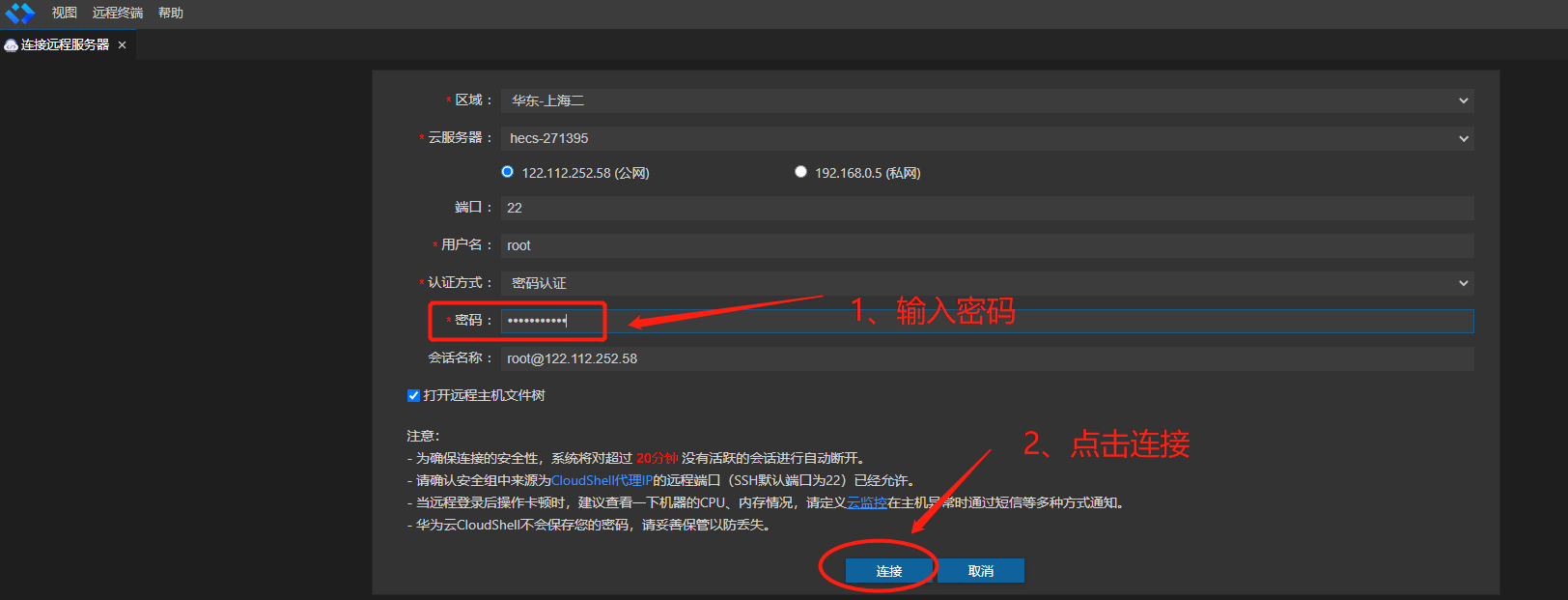Click the 端口 input field with 22
Viewport: 1568px width, 600px height.
click(987, 208)
